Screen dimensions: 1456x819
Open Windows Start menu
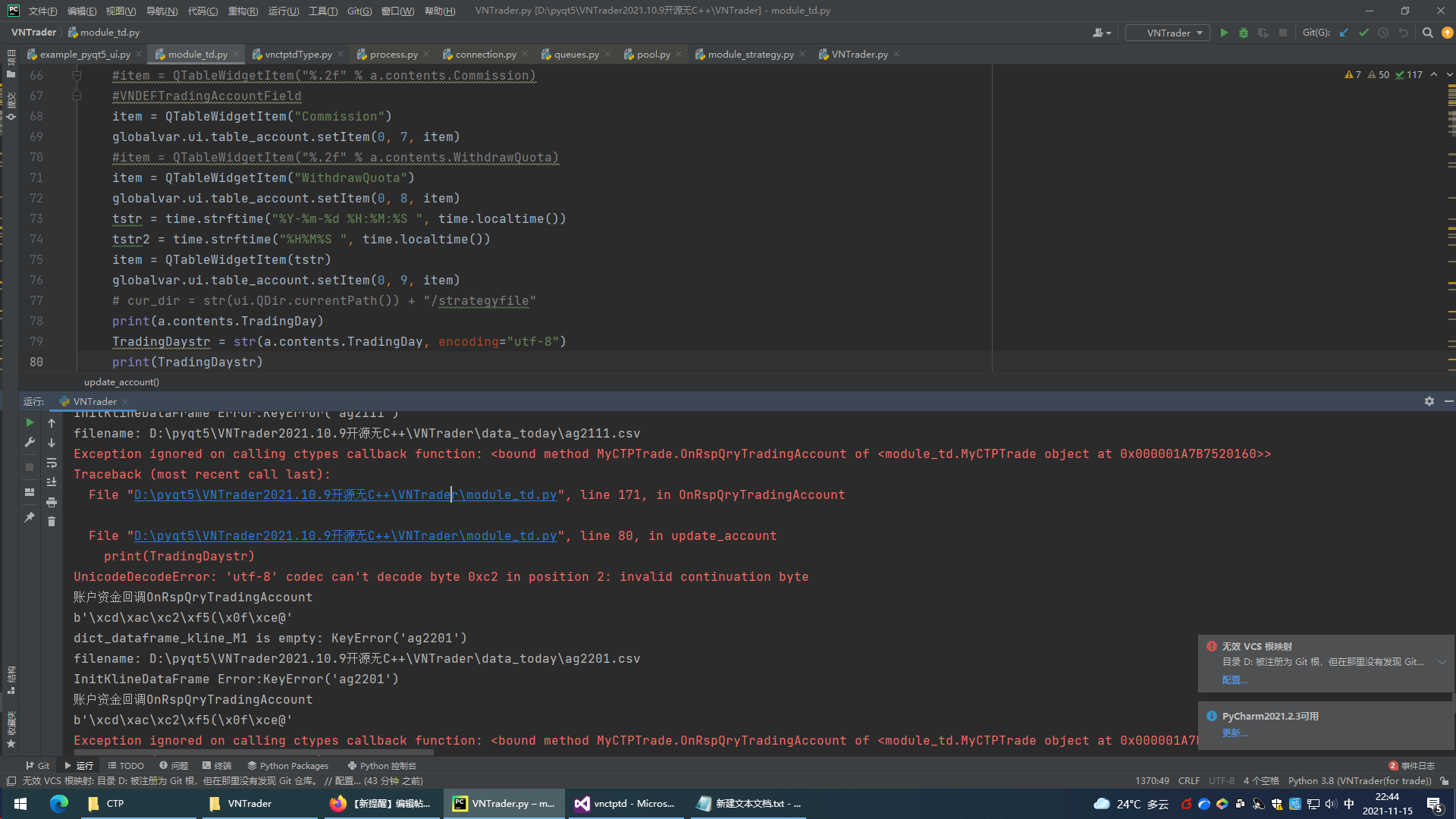pyautogui.click(x=20, y=803)
